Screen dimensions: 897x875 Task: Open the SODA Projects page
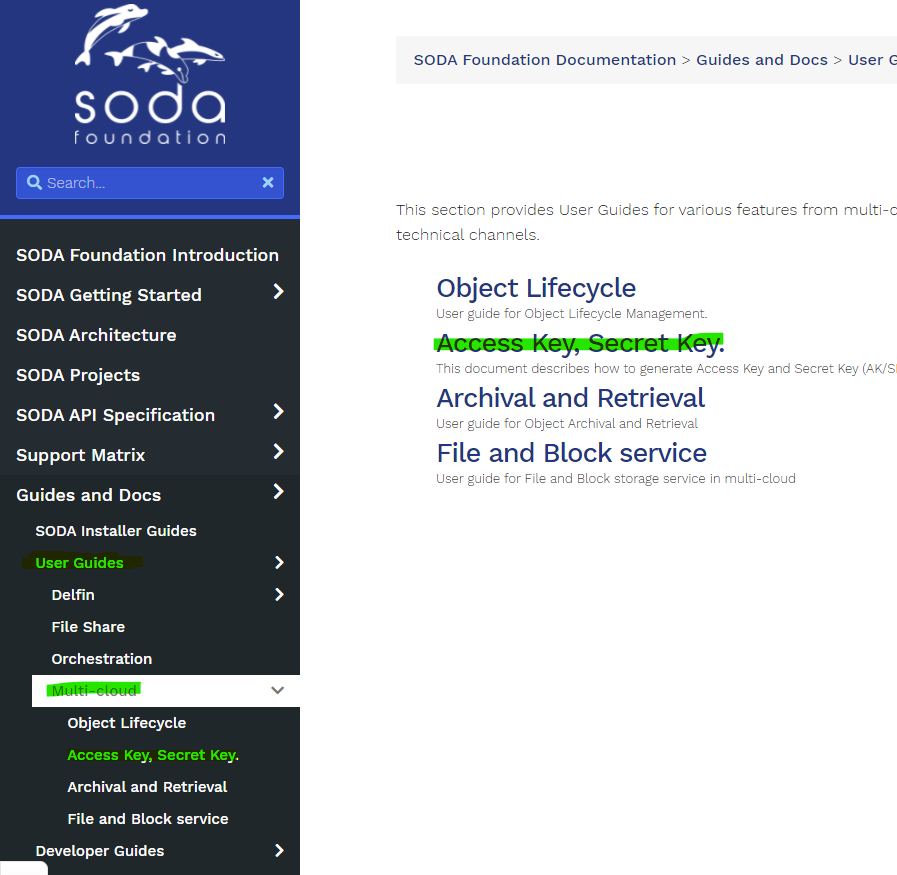[75, 375]
